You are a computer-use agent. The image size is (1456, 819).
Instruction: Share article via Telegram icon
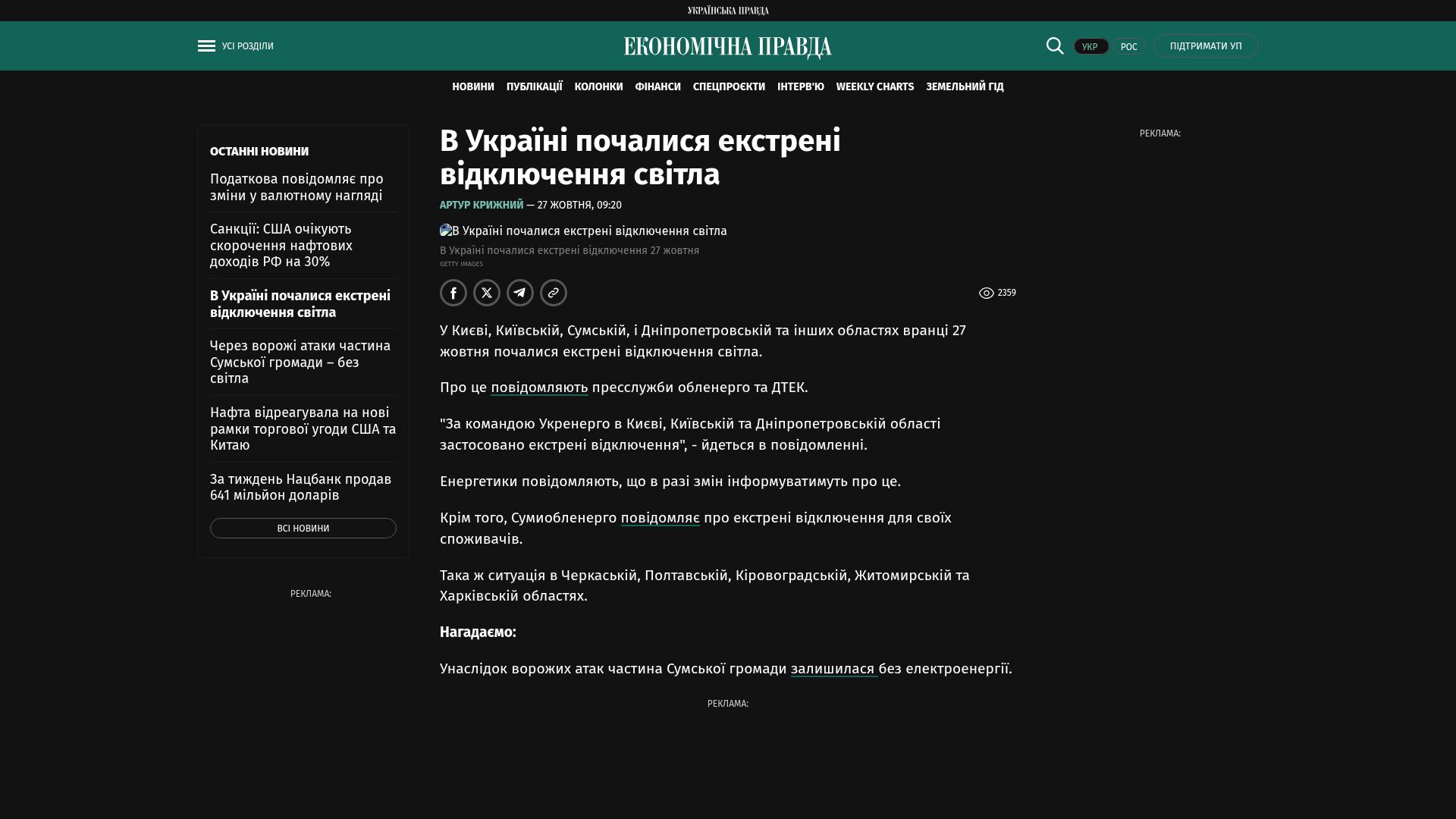pyautogui.click(x=520, y=293)
